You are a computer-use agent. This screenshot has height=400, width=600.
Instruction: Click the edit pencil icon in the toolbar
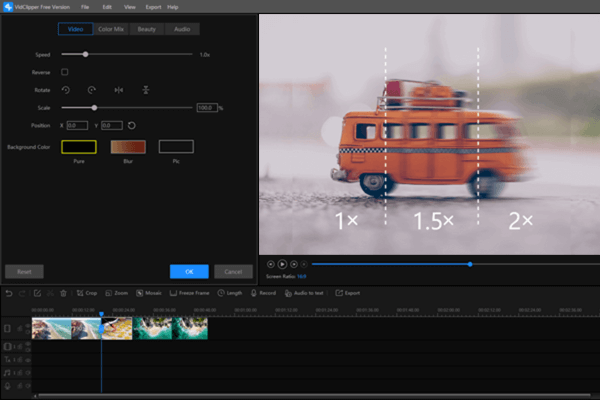click(x=37, y=293)
